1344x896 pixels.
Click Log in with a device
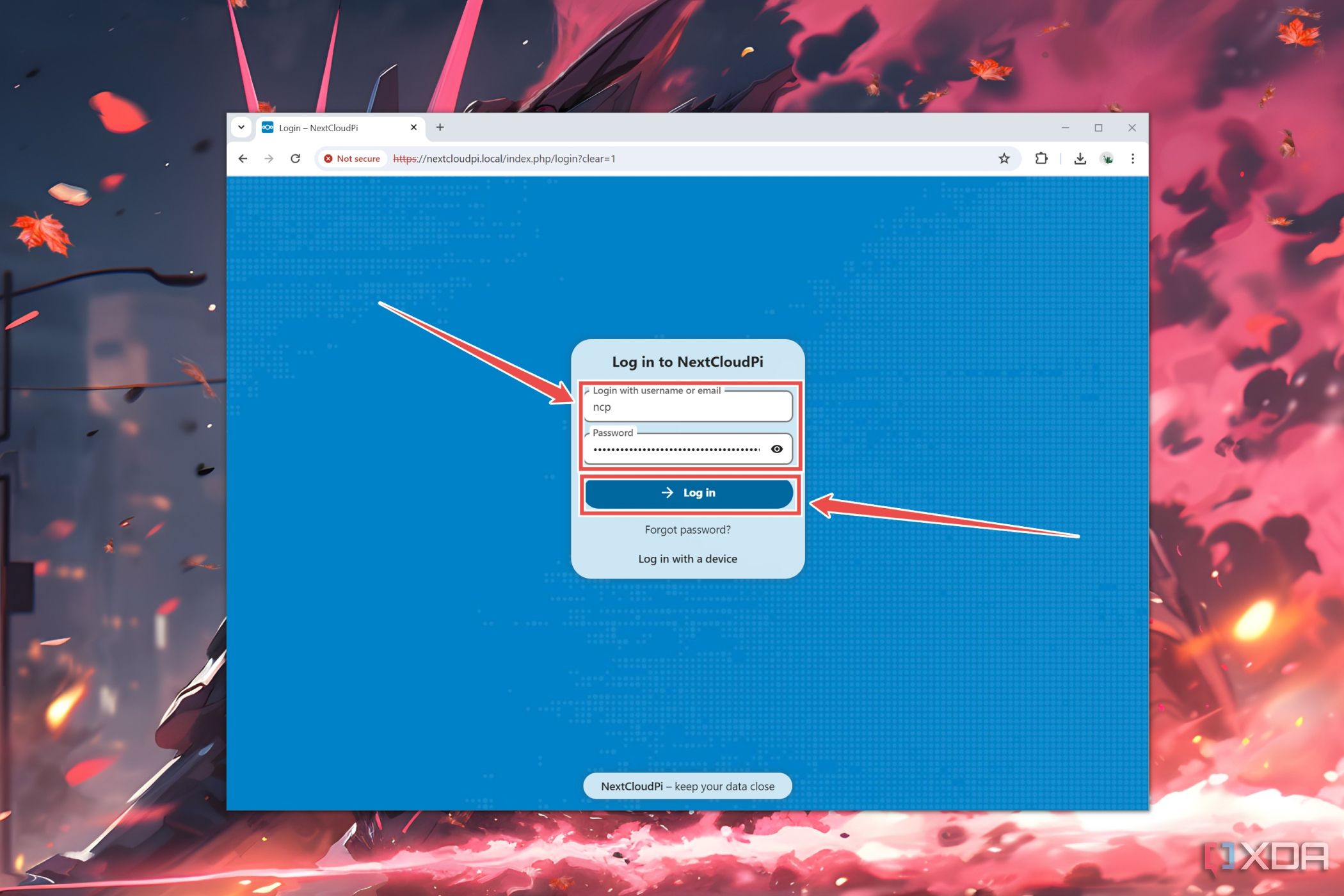click(687, 559)
